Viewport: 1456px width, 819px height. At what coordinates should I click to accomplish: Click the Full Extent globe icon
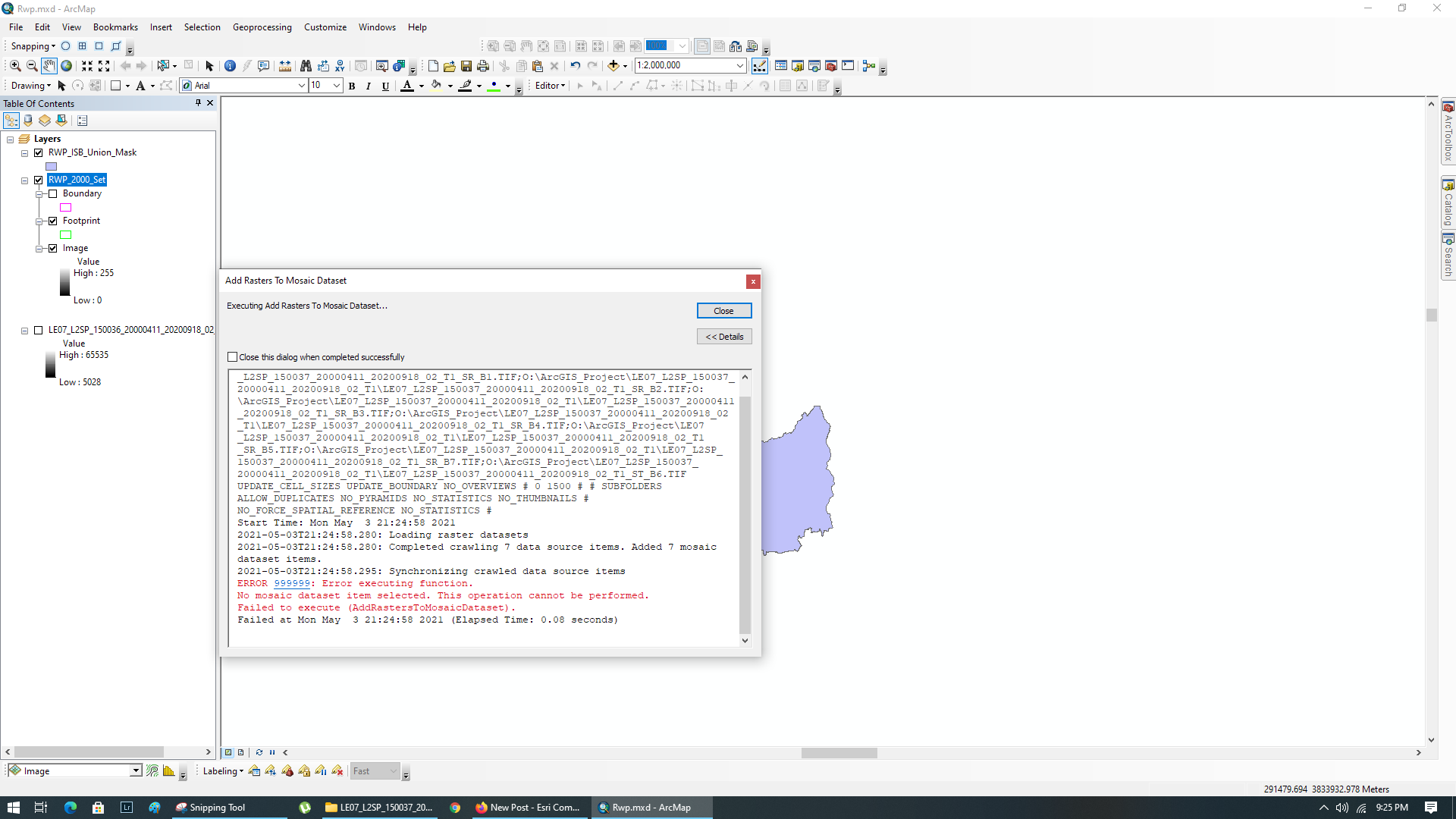click(x=66, y=66)
